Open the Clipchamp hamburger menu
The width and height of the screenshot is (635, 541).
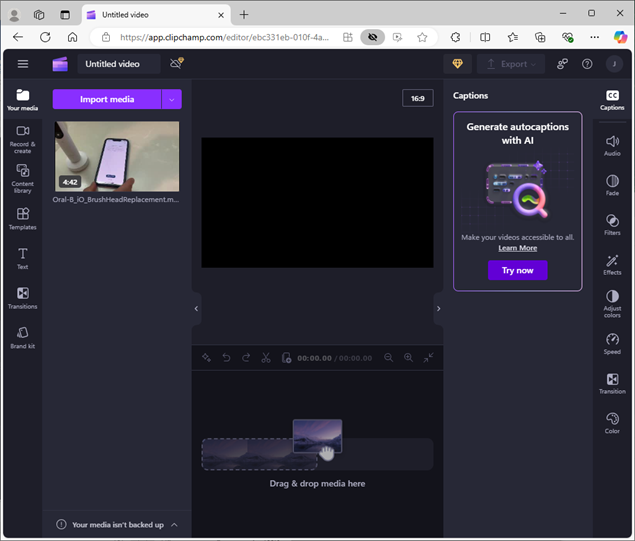pos(23,64)
